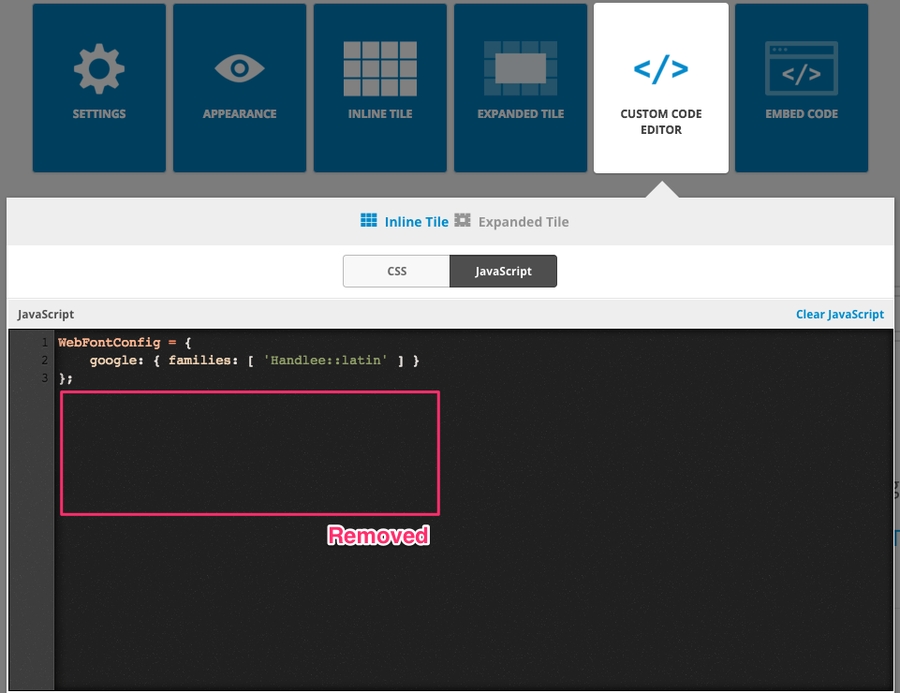This screenshot has width=900, height=693.
Task: Click the Settings gear icon
Action: pyautogui.click(x=99, y=69)
